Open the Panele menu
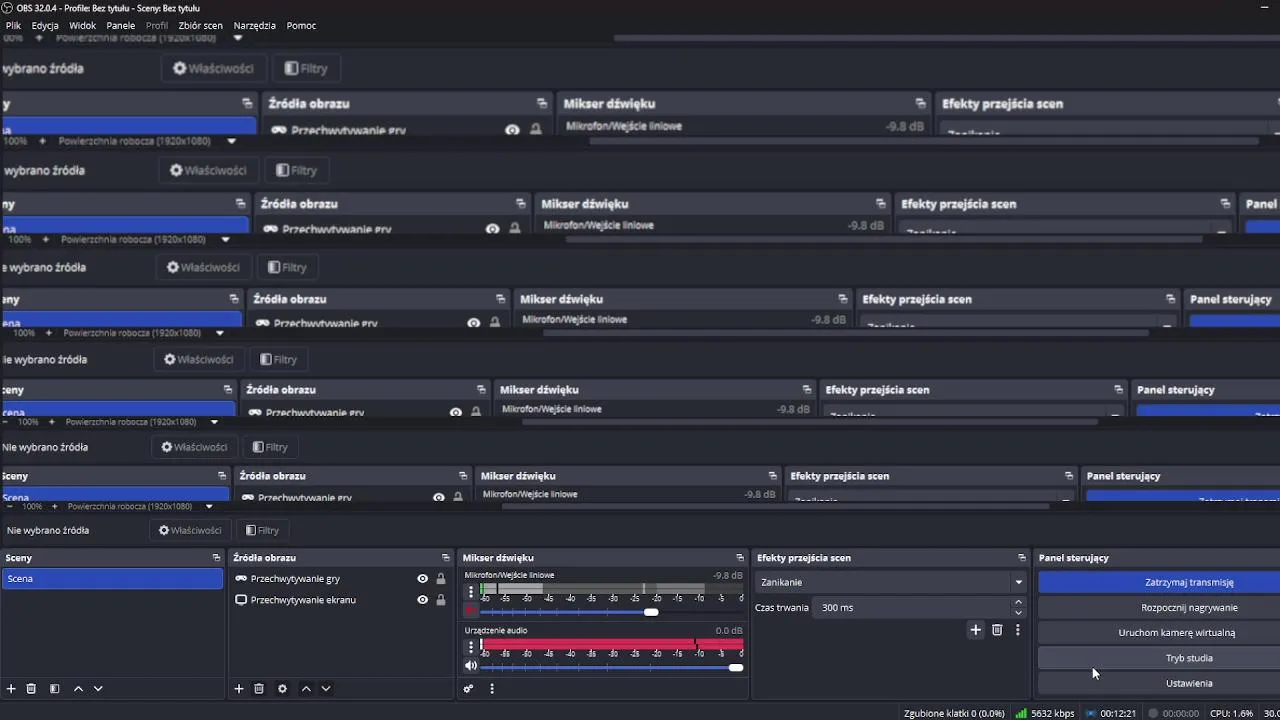Screen dimensions: 1280x720 point(120,25)
